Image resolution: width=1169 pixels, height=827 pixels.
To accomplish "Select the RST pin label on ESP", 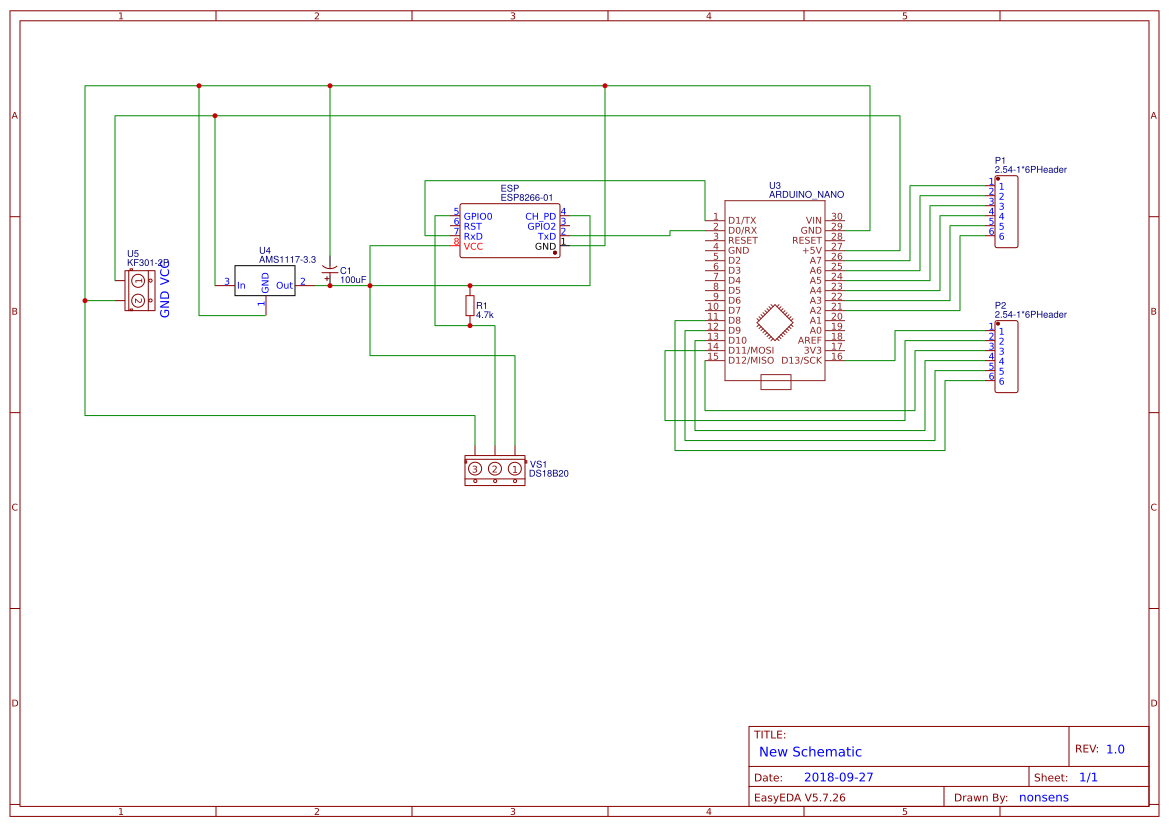I will pyautogui.click(x=473, y=227).
